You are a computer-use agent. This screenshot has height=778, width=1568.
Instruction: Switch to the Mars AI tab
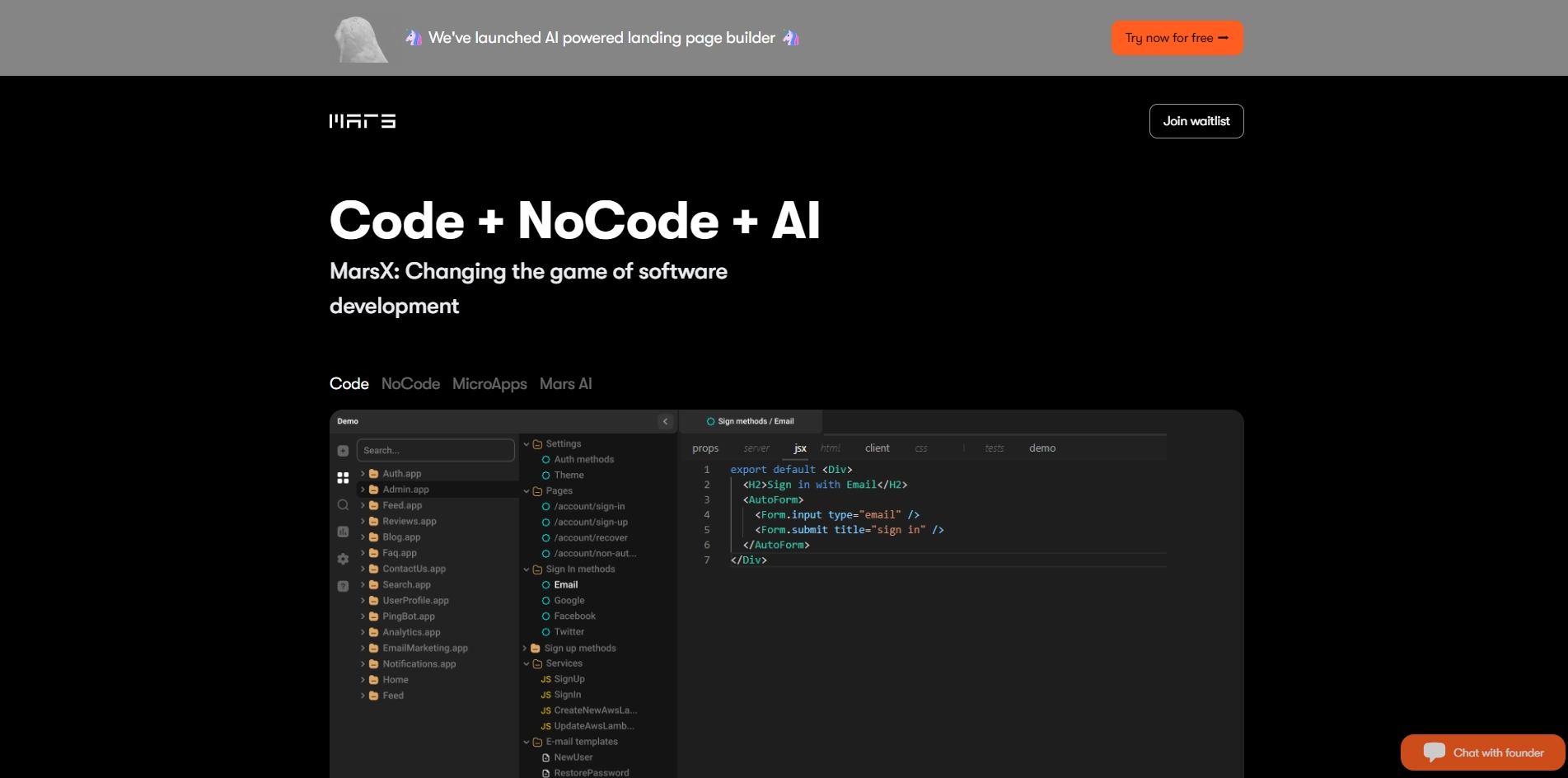[x=566, y=384]
